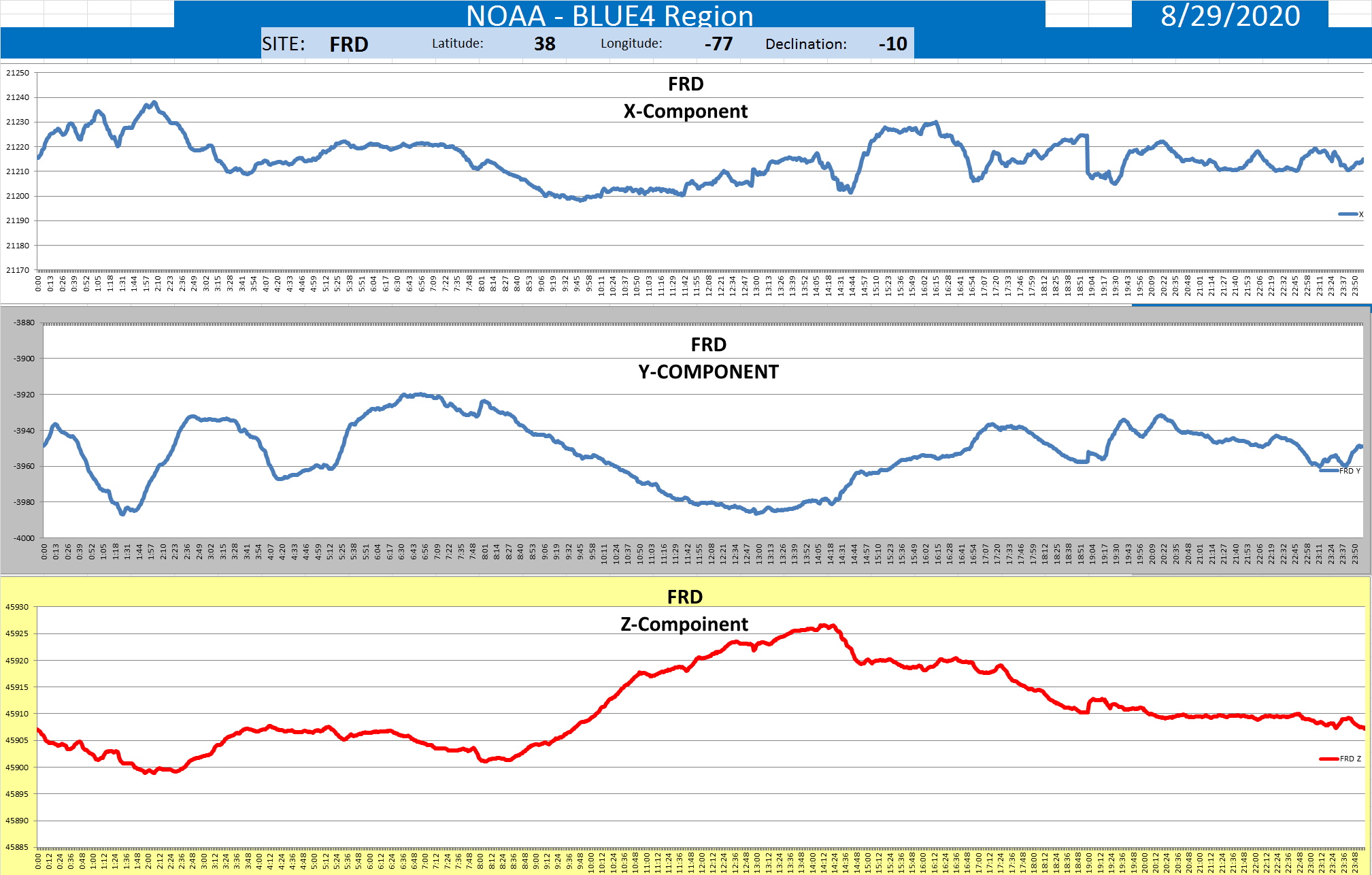Select the FRD site code cell

348,44
